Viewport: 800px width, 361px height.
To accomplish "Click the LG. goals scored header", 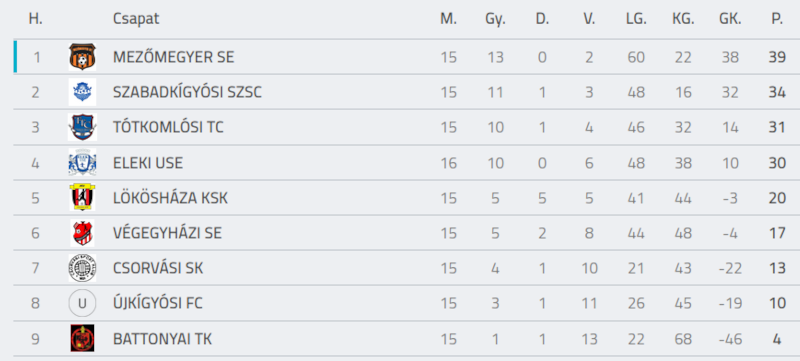I will pyautogui.click(x=636, y=19).
